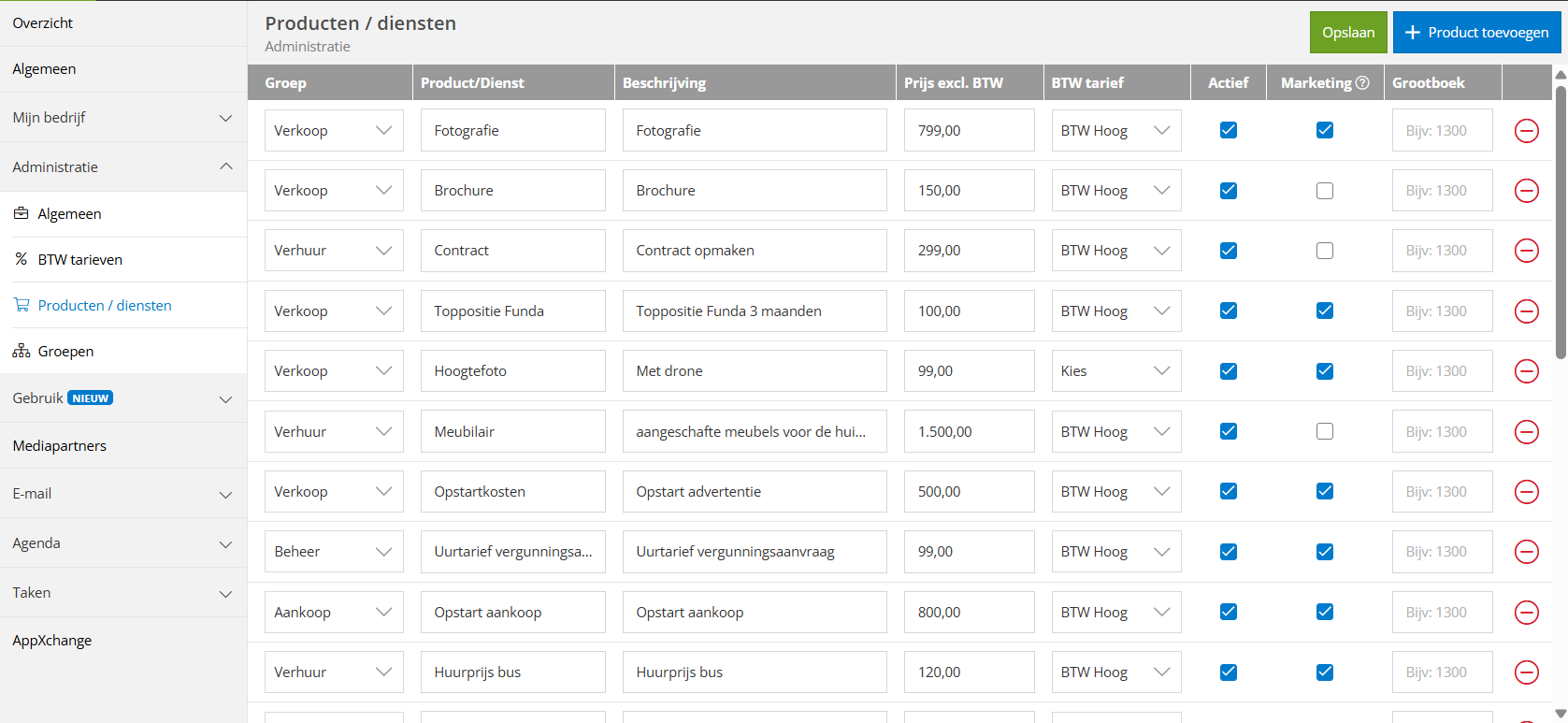1568x723 pixels.
Task: Delete the Brochure product row
Action: tap(1526, 191)
